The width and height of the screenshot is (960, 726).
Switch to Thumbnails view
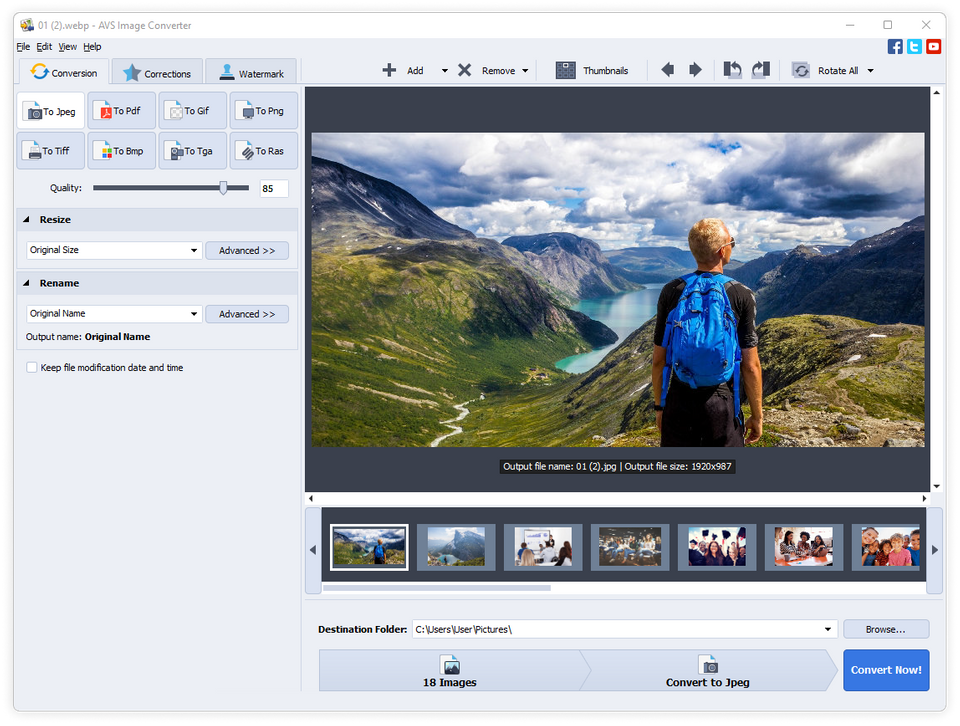click(x=592, y=70)
